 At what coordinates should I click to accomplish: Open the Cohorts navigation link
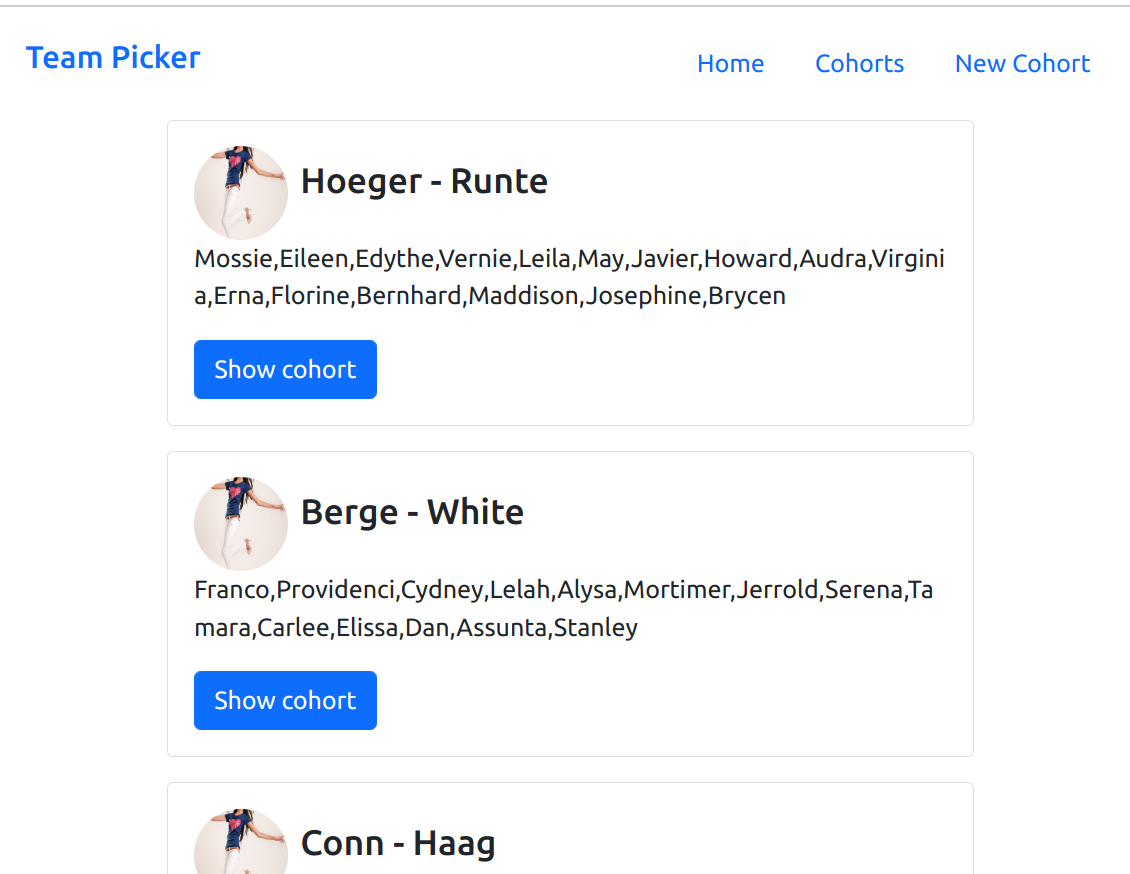859,63
